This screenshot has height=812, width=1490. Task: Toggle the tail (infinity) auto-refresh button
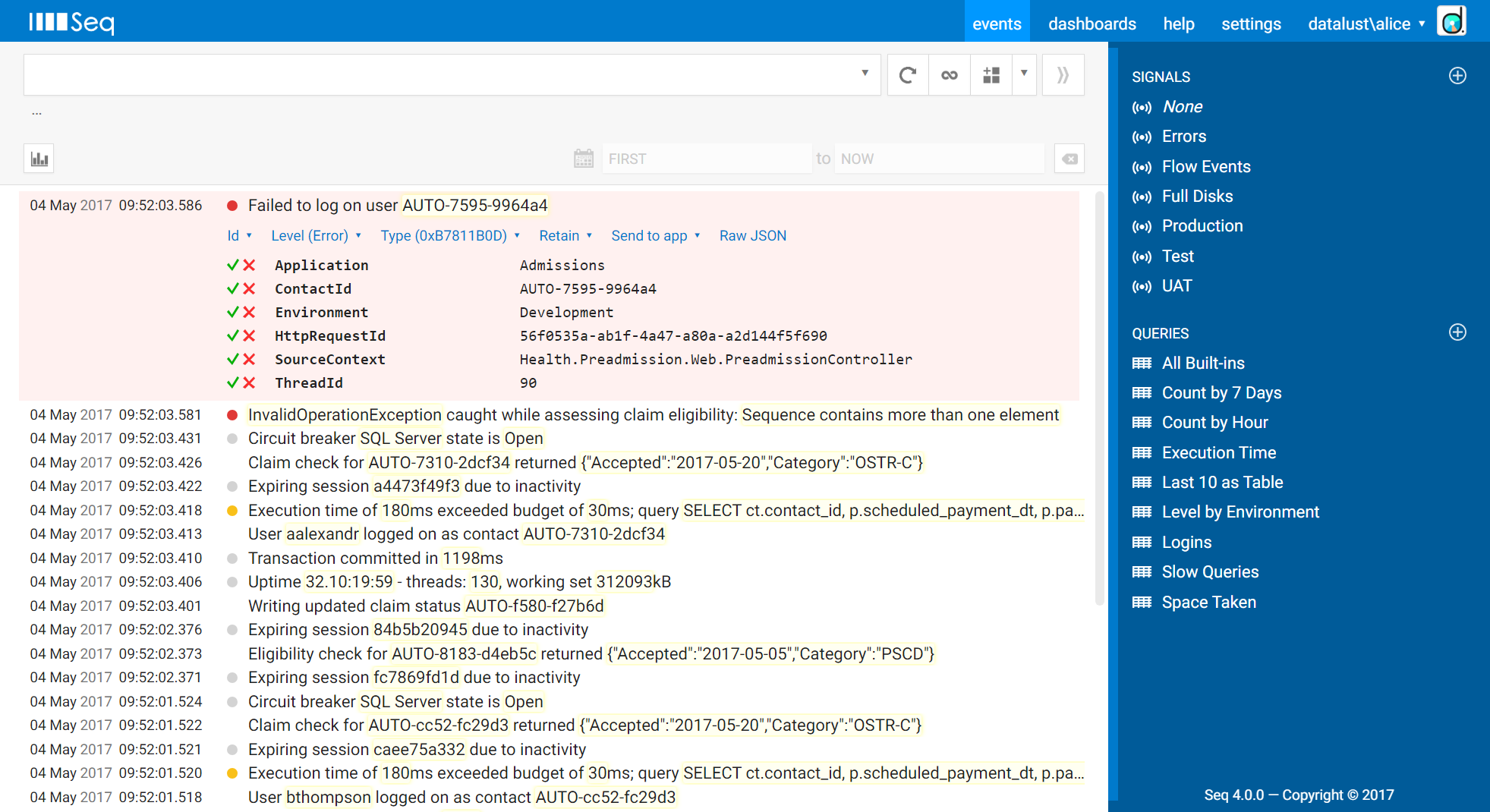point(950,75)
